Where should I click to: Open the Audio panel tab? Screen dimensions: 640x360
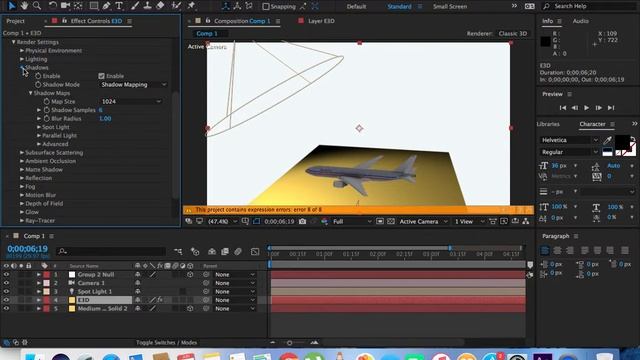tap(580, 21)
